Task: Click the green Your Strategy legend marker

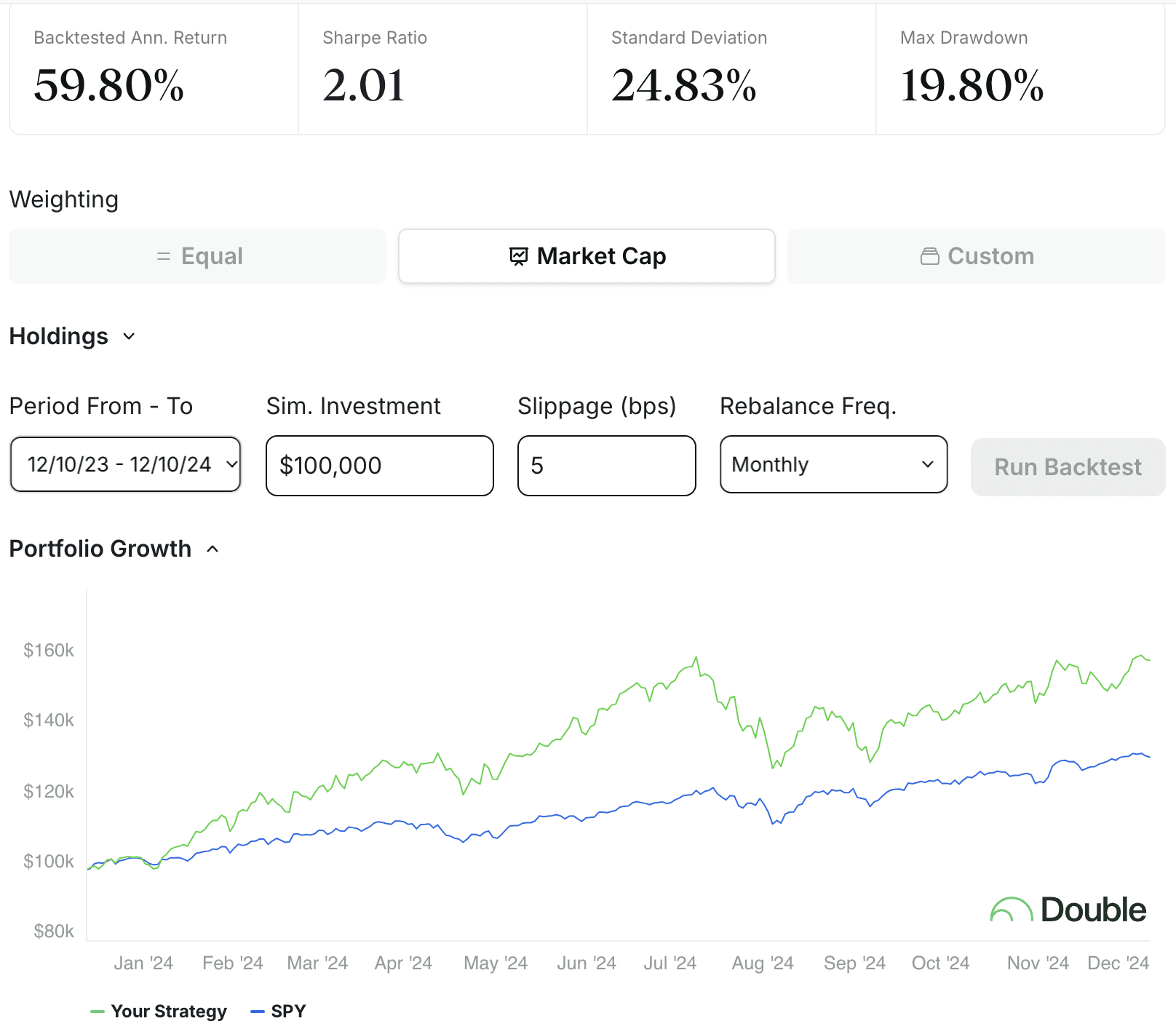Action: pyautogui.click(x=98, y=1012)
